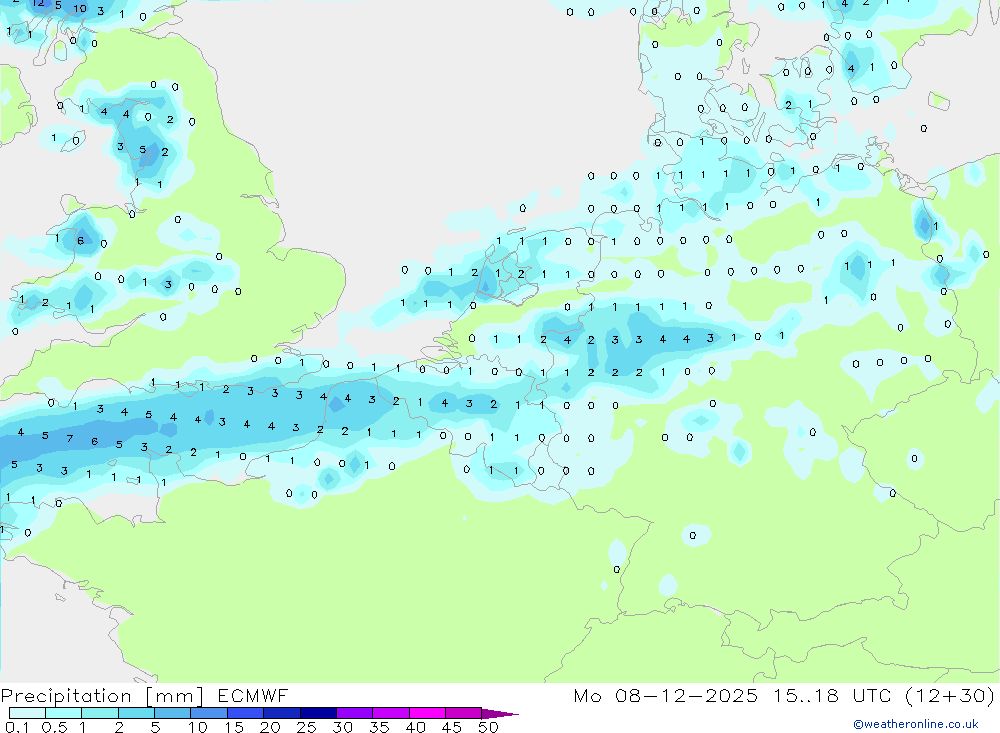Select the 5–10 mm legend swatch
1000x733 pixels.
coord(173,713)
